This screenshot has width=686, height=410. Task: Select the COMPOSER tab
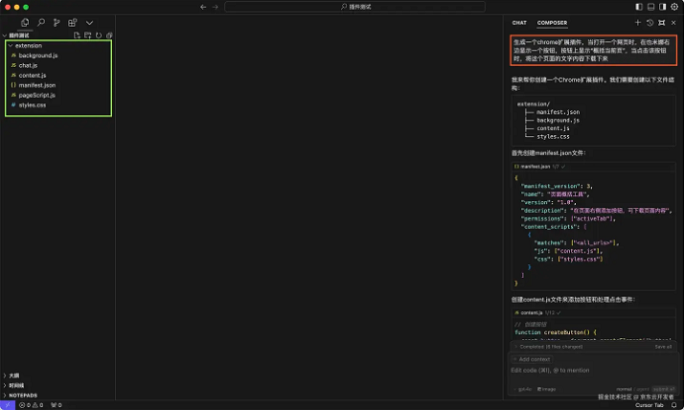click(551, 22)
